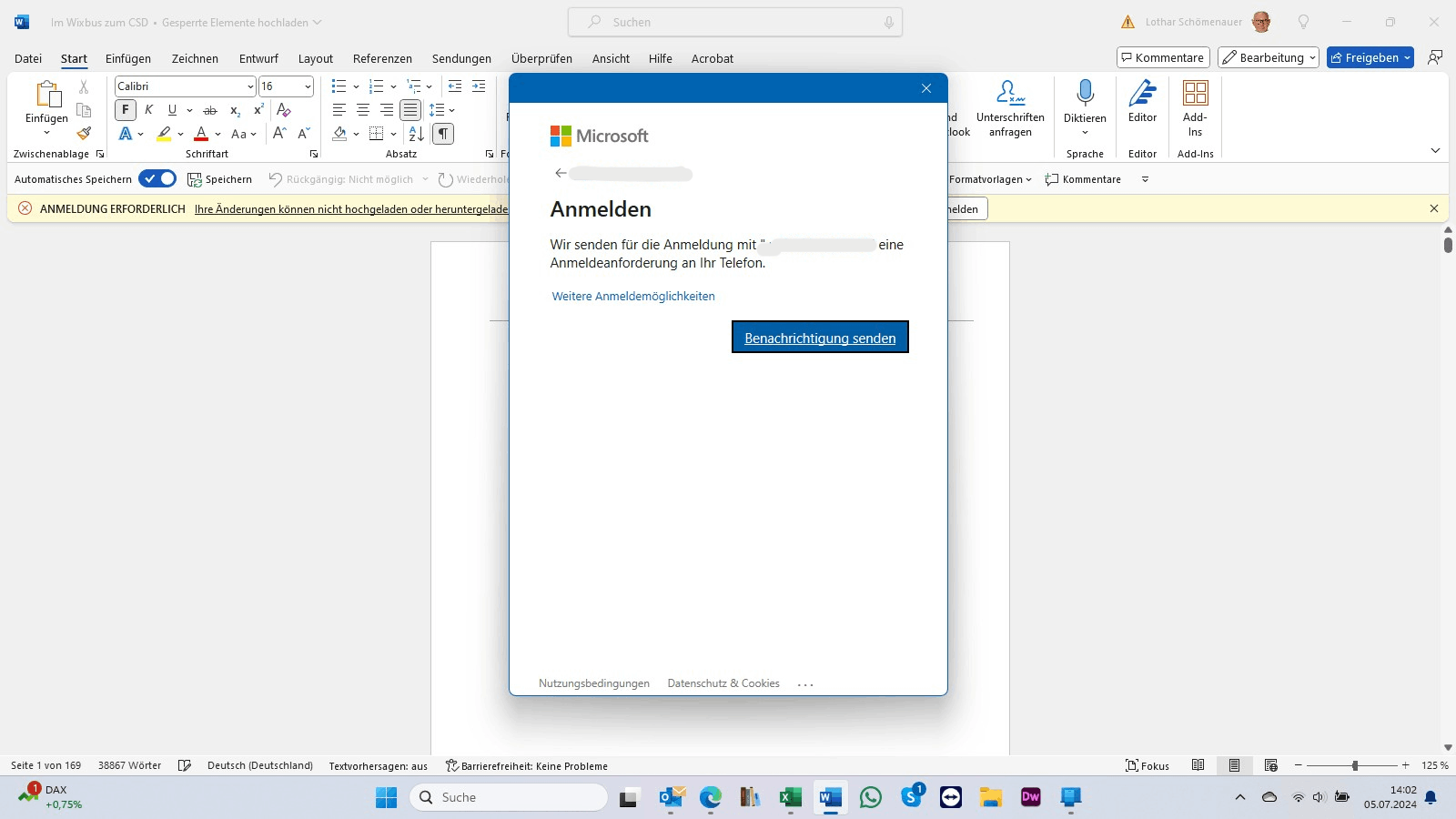1456x819 pixels.
Task: Expand the numbered list dropdown arrow
Action: coord(393,86)
